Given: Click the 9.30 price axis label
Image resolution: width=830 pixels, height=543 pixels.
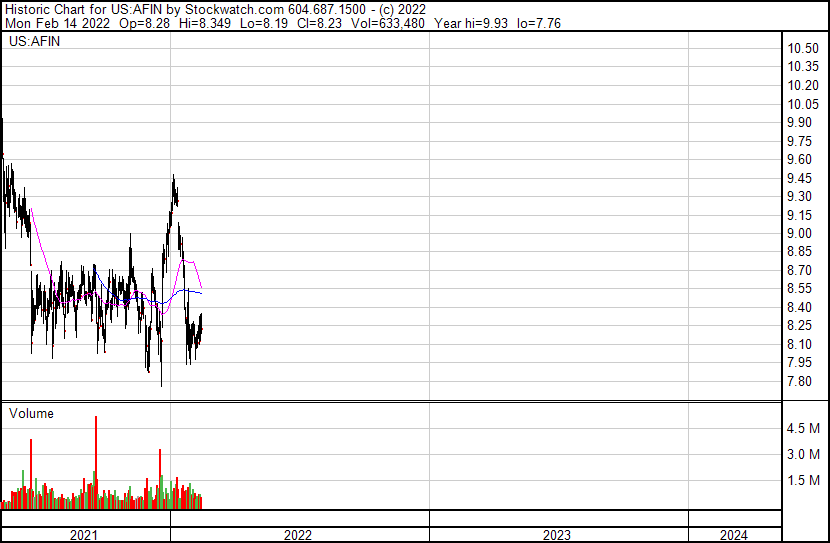Looking at the screenshot, I should pos(799,196).
